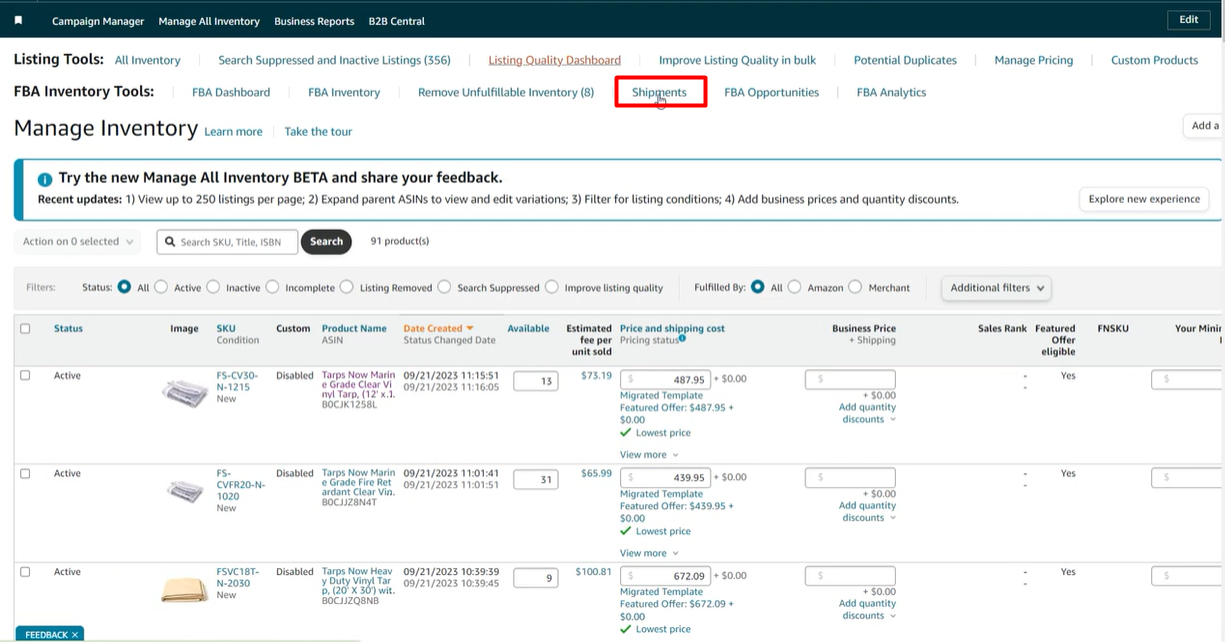Open the FS-CV30-N-1215 product thumbnail
This screenshot has height=642, width=1225.
pos(184,392)
